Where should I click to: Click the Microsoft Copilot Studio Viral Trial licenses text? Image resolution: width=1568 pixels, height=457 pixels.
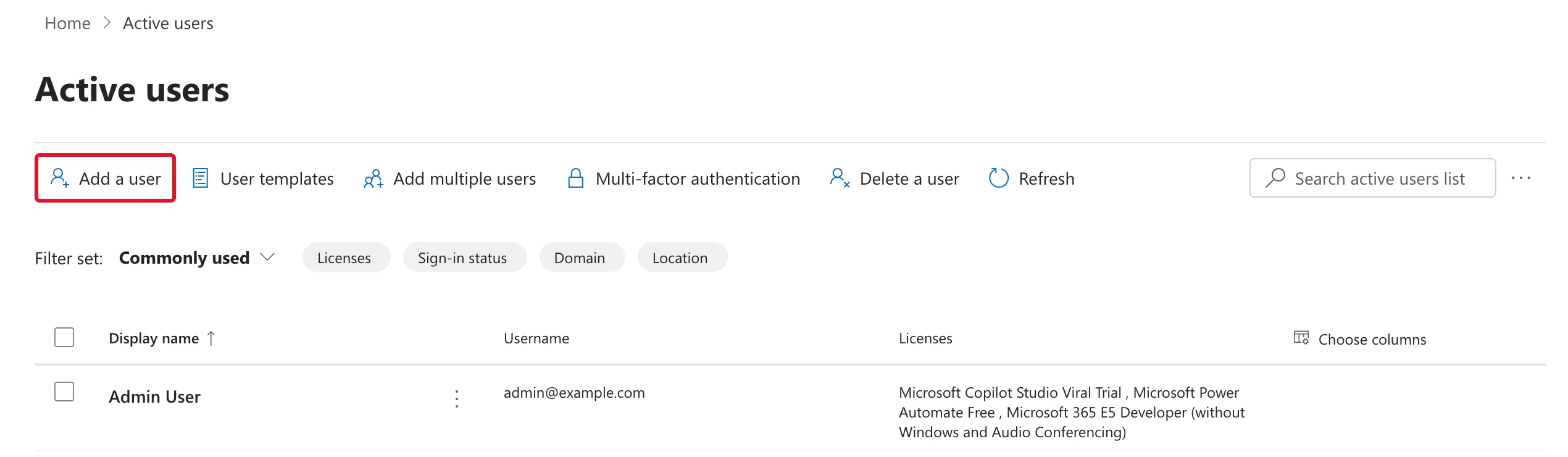click(1010, 393)
